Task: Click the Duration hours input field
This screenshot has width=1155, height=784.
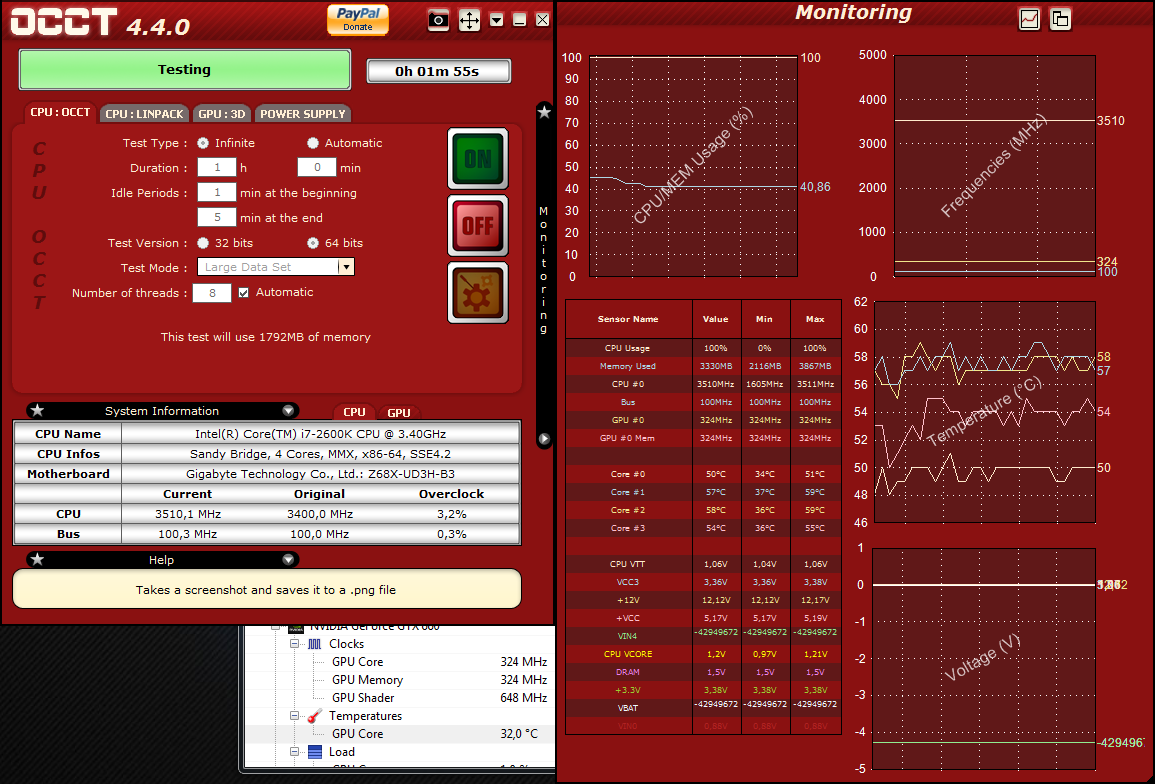Action: click(216, 168)
